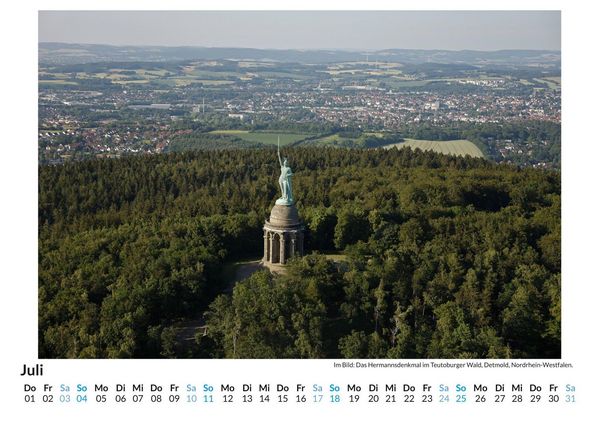This screenshot has height=424, width=600.
Task: Select date 30 under Fr
Action: pos(553,399)
